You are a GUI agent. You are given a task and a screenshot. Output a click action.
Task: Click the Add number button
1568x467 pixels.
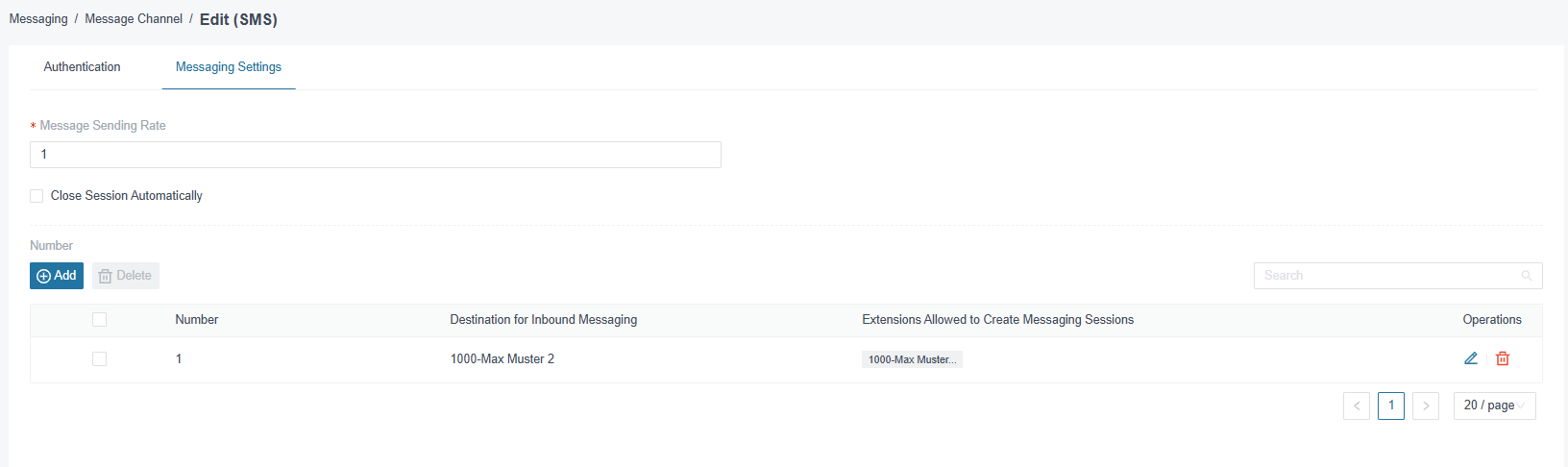point(57,276)
